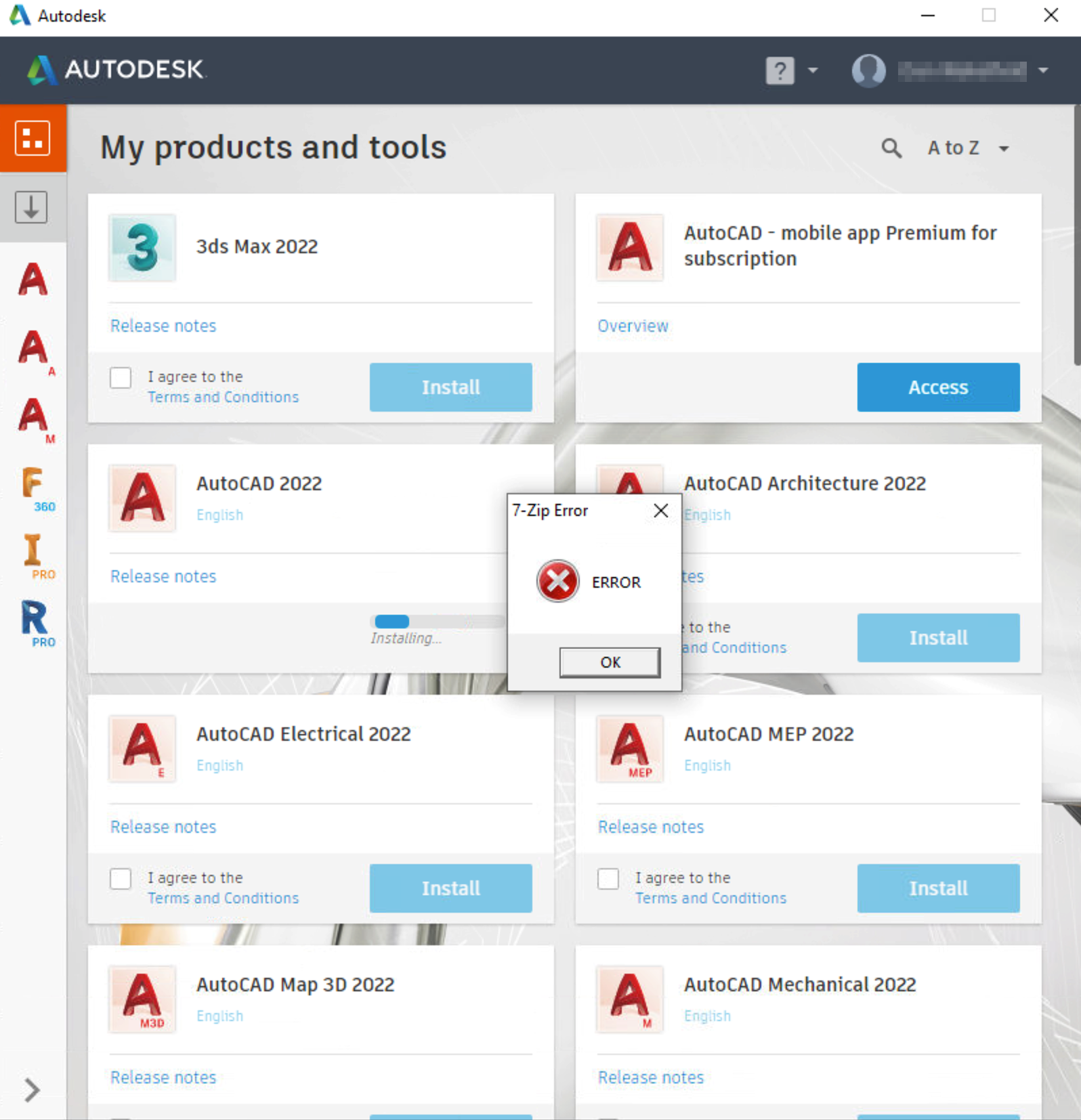Click OK in the 7-Zip Error dialog
The width and height of the screenshot is (1081, 1120).
click(x=610, y=662)
